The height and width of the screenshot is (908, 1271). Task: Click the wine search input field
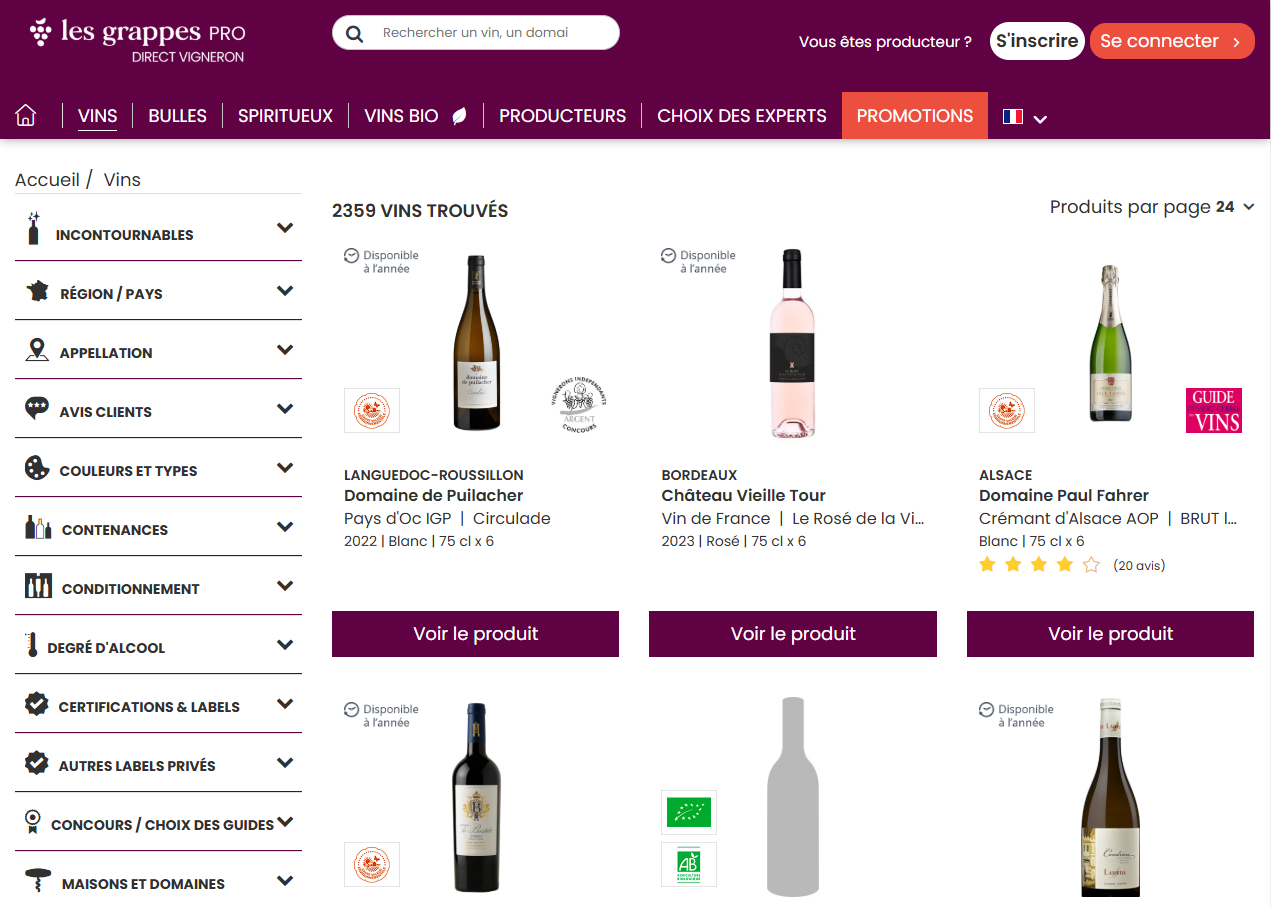pyautogui.click(x=490, y=33)
